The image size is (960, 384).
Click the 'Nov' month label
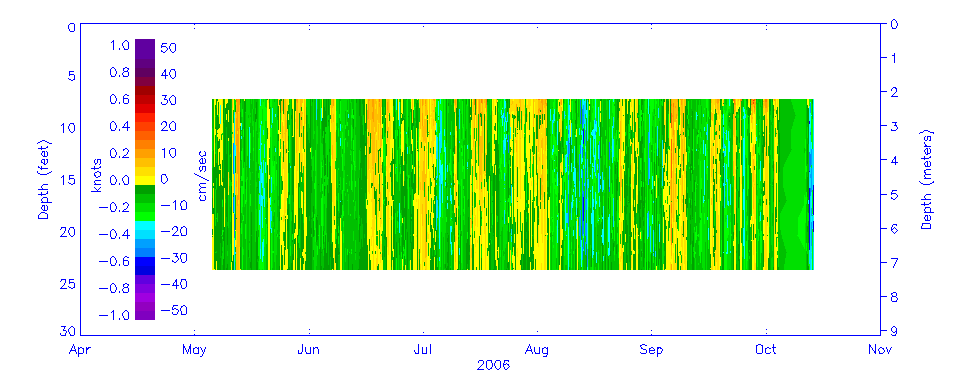tap(880, 350)
